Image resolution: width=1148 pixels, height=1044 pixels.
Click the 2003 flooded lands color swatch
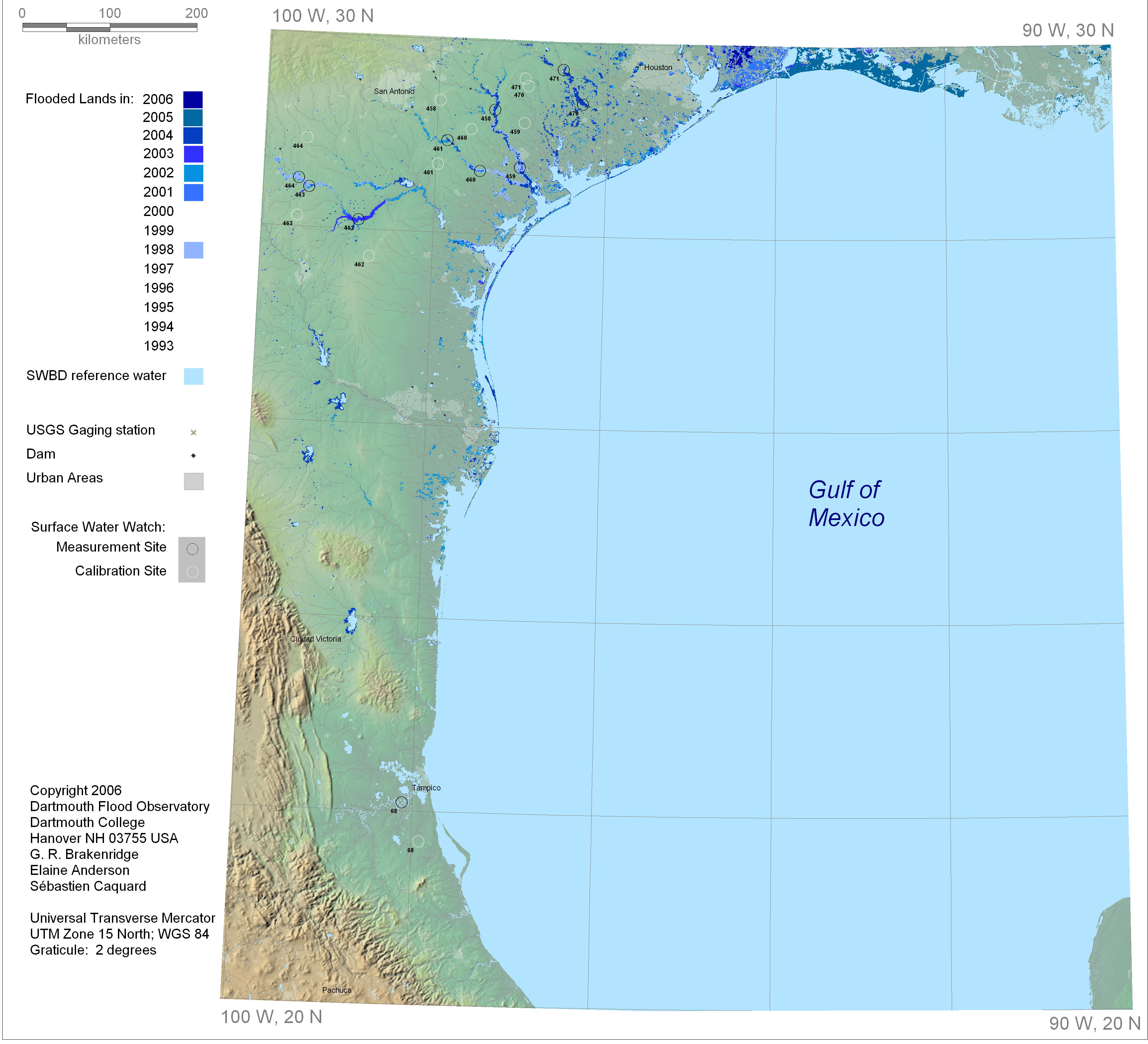pyautogui.click(x=194, y=155)
